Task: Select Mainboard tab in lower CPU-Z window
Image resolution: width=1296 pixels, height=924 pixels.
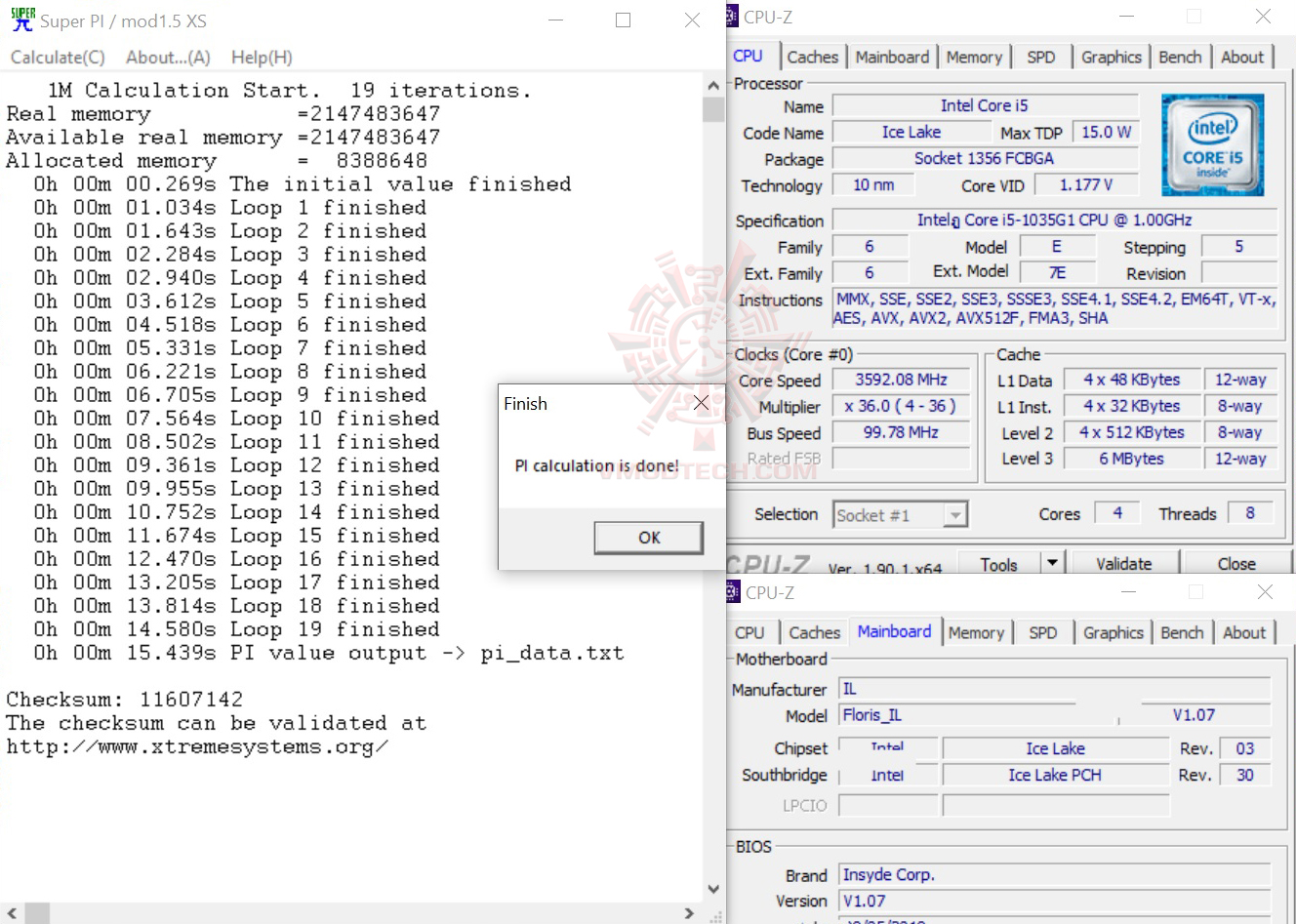Action: 895,631
